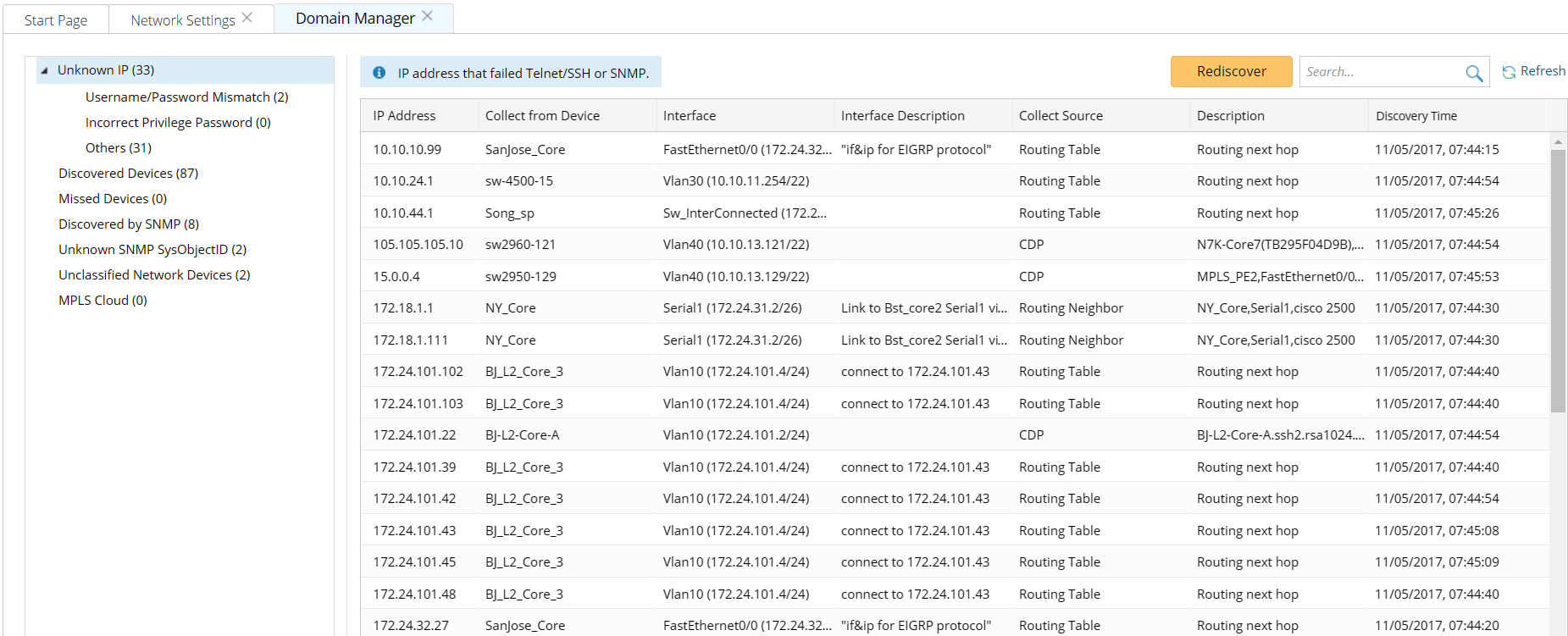Image resolution: width=1568 pixels, height=636 pixels.
Task: Switch to the Start Page tab
Action: click(x=56, y=20)
